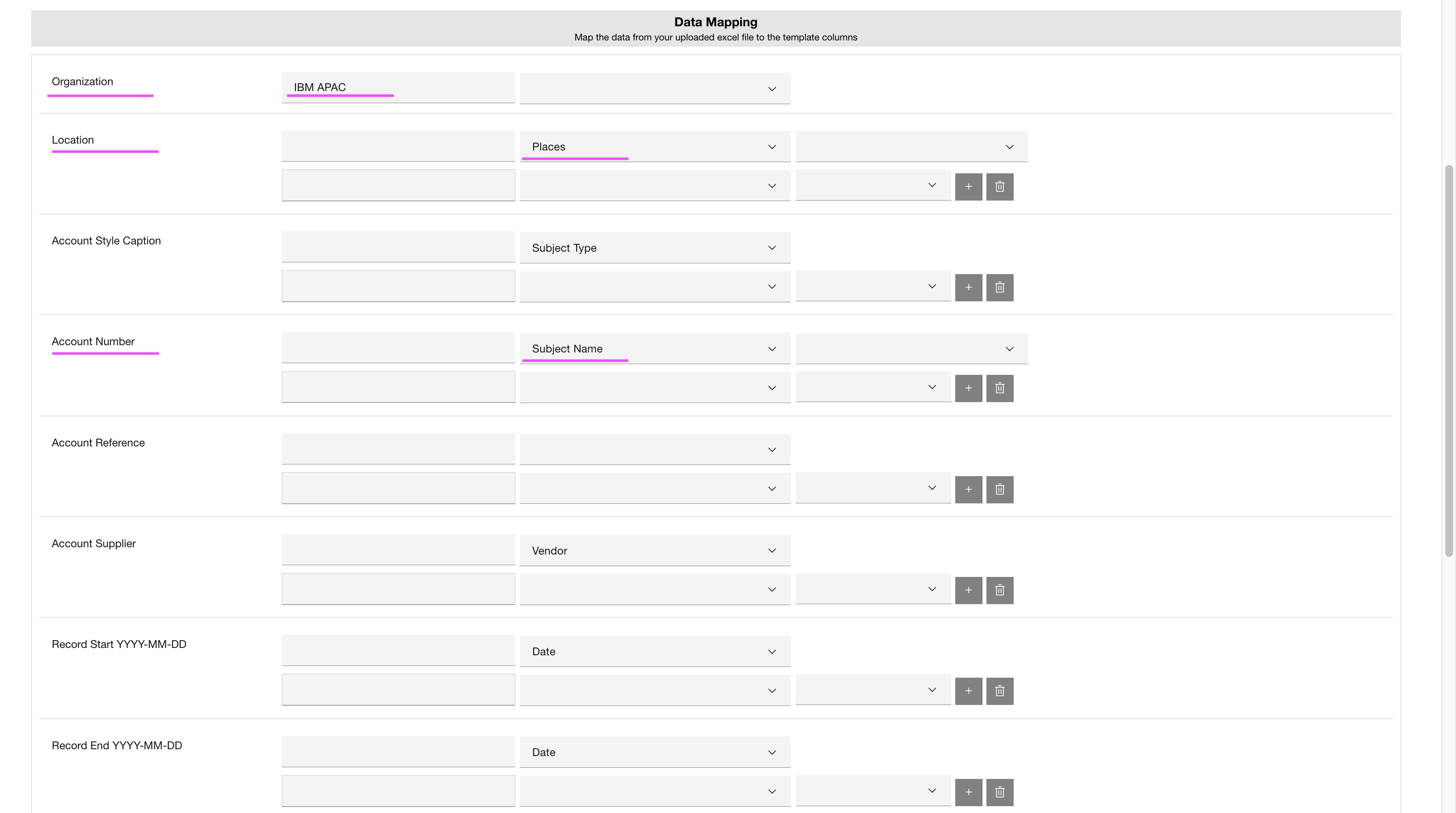Open the Account Reference column dropdown
This screenshot has height=813, width=1456.
[655, 449]
